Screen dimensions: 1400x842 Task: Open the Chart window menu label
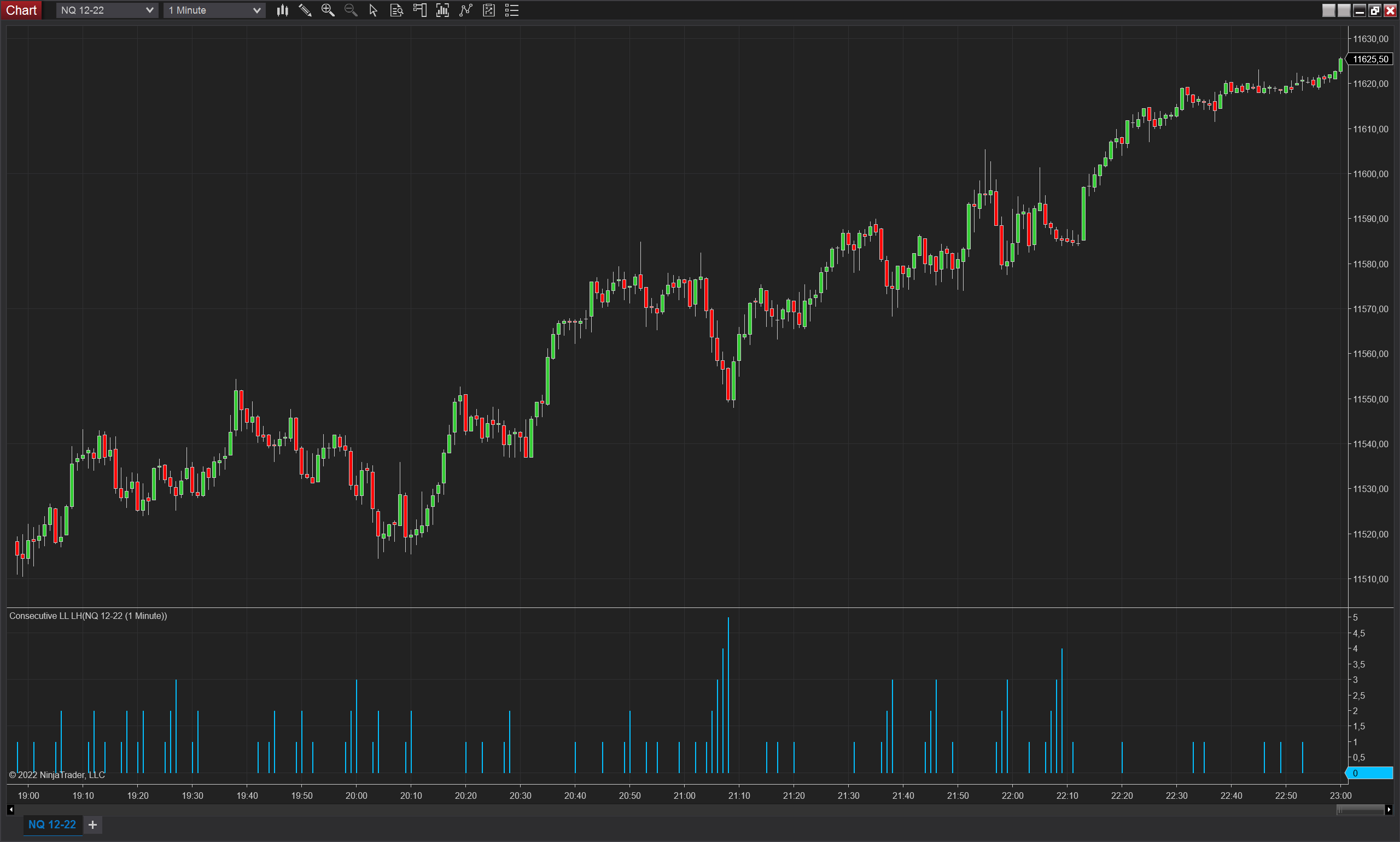click(21, 10)
